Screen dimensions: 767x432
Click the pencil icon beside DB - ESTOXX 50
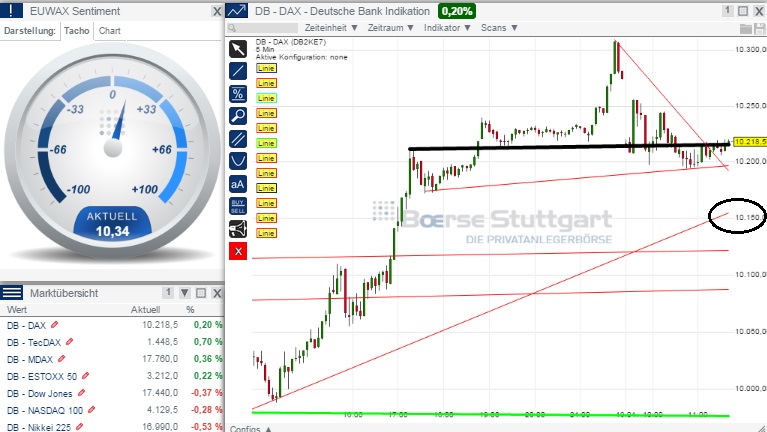coord(85,376)
